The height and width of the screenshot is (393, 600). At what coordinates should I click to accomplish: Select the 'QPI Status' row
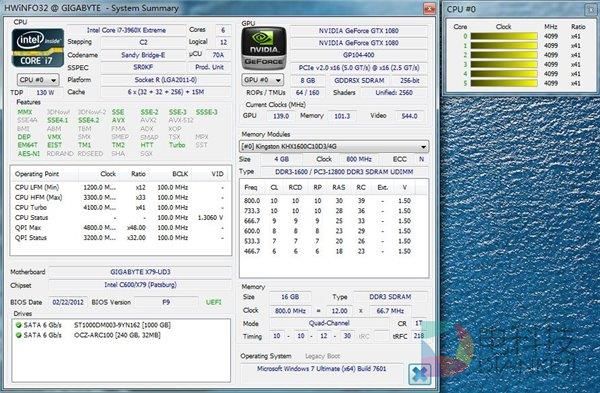tap(120, 238)
